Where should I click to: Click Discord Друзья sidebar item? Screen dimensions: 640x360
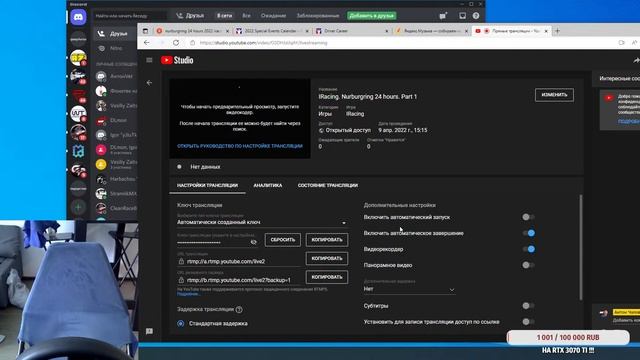point(116,33)
